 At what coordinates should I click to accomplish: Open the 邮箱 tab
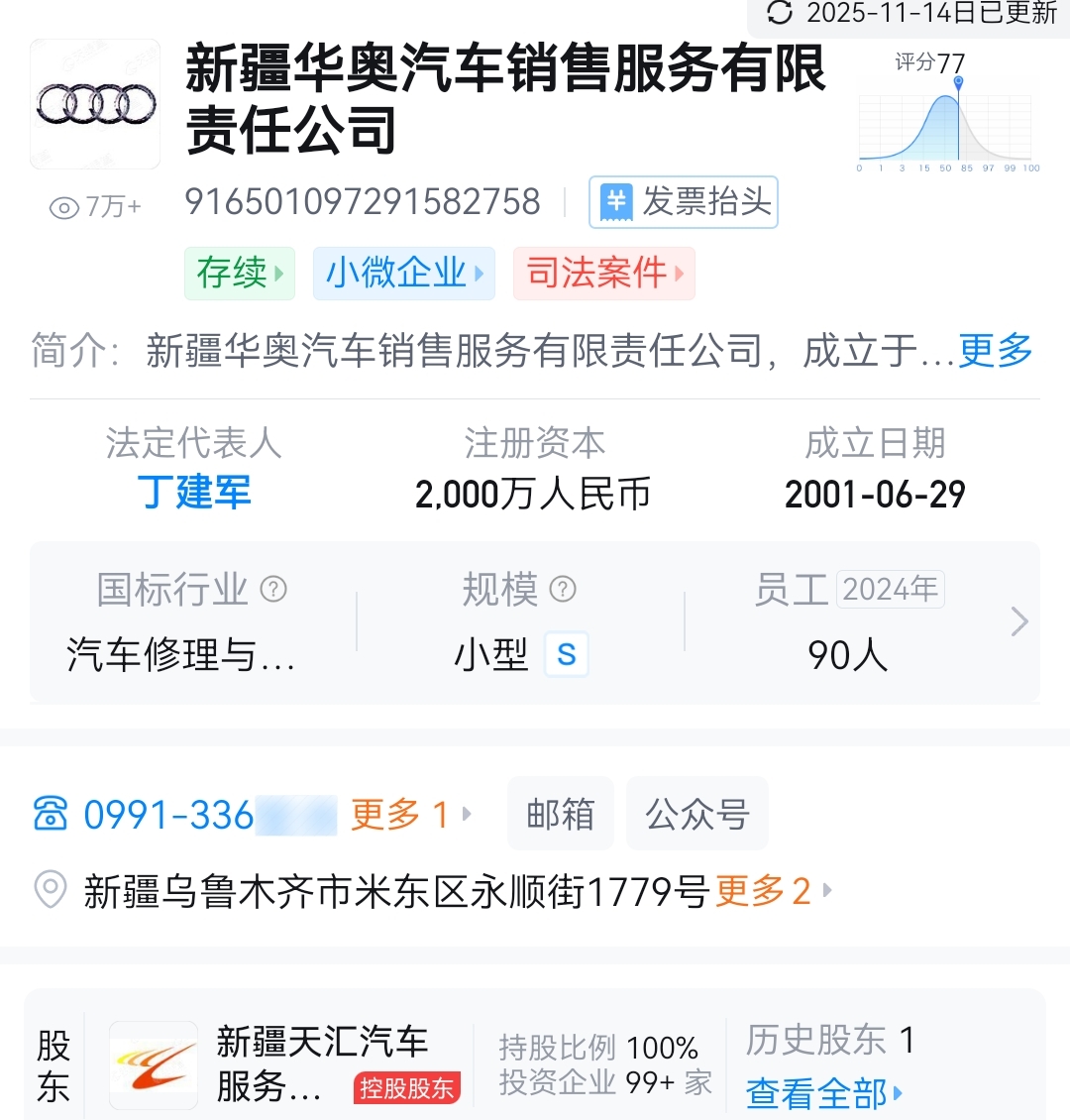point(561,815)
